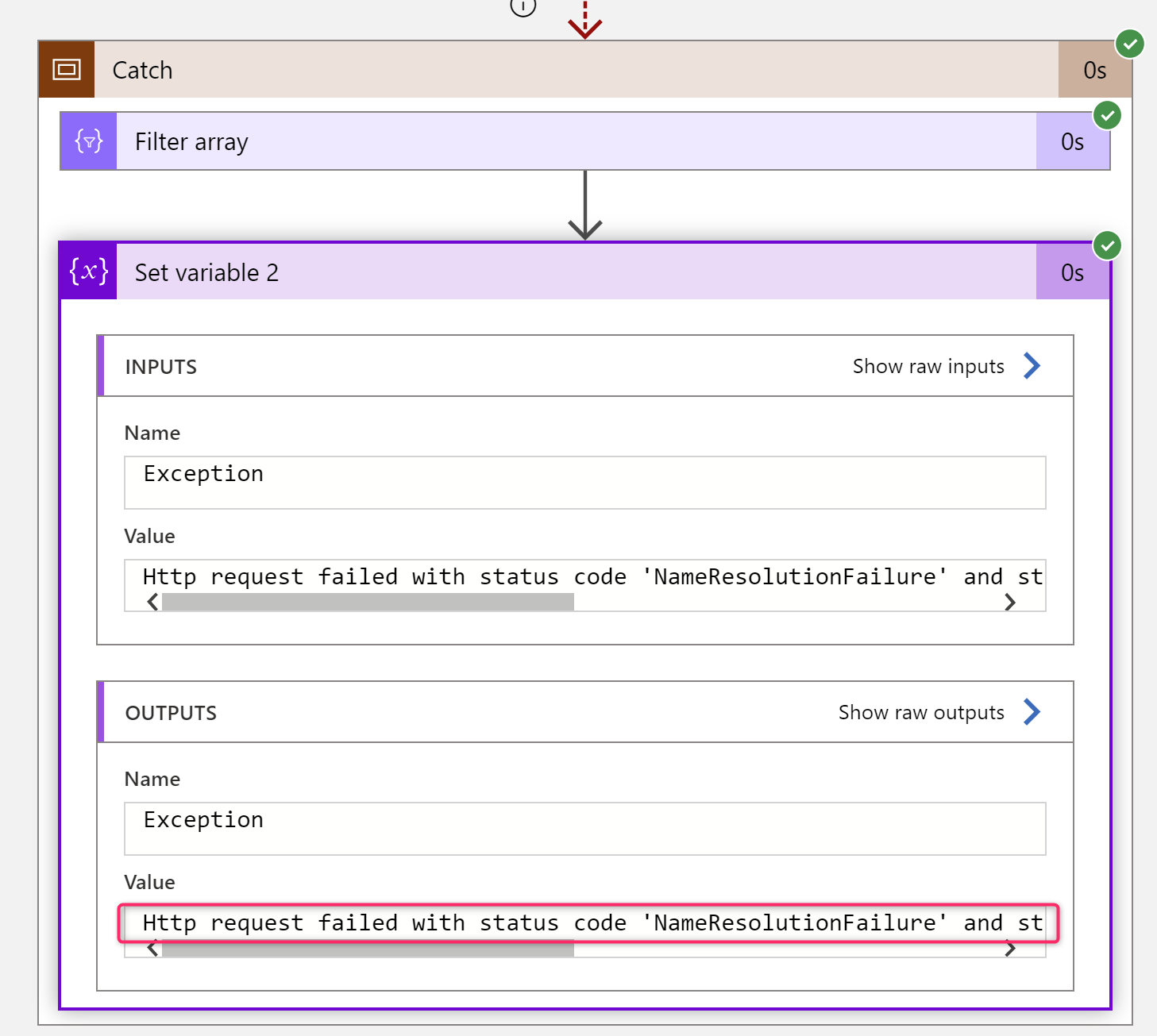Select the Catch header bar
Image resolution: width=1157 pixels, height=1036 pixels.
(556, 70)
